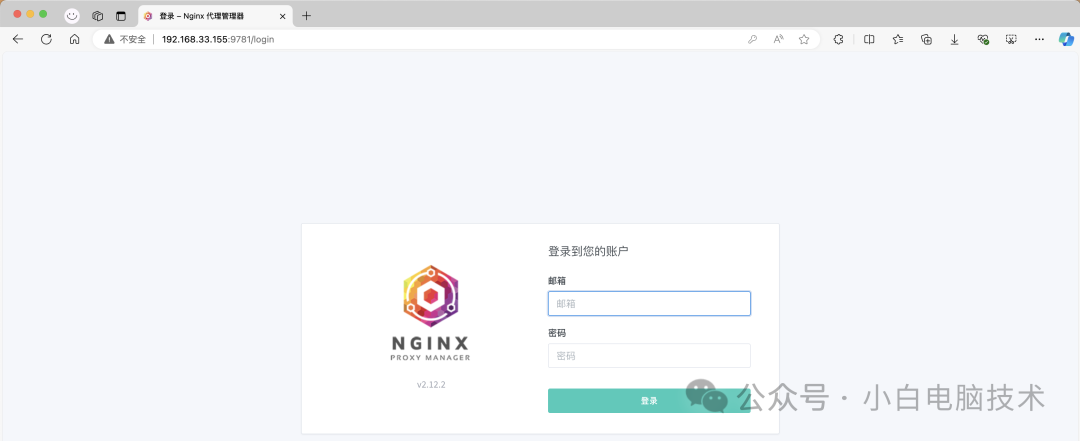Click the 密码 field label
Image resolution: width=1080 pixels, height=441 pixels.
pos(557,333)
